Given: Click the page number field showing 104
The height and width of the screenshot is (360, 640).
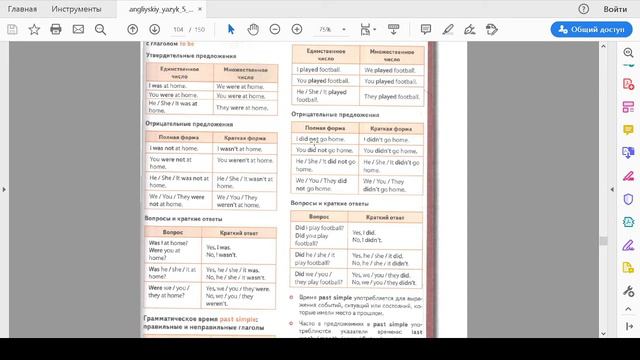Looking at the screenshot, I should (178, 29).
